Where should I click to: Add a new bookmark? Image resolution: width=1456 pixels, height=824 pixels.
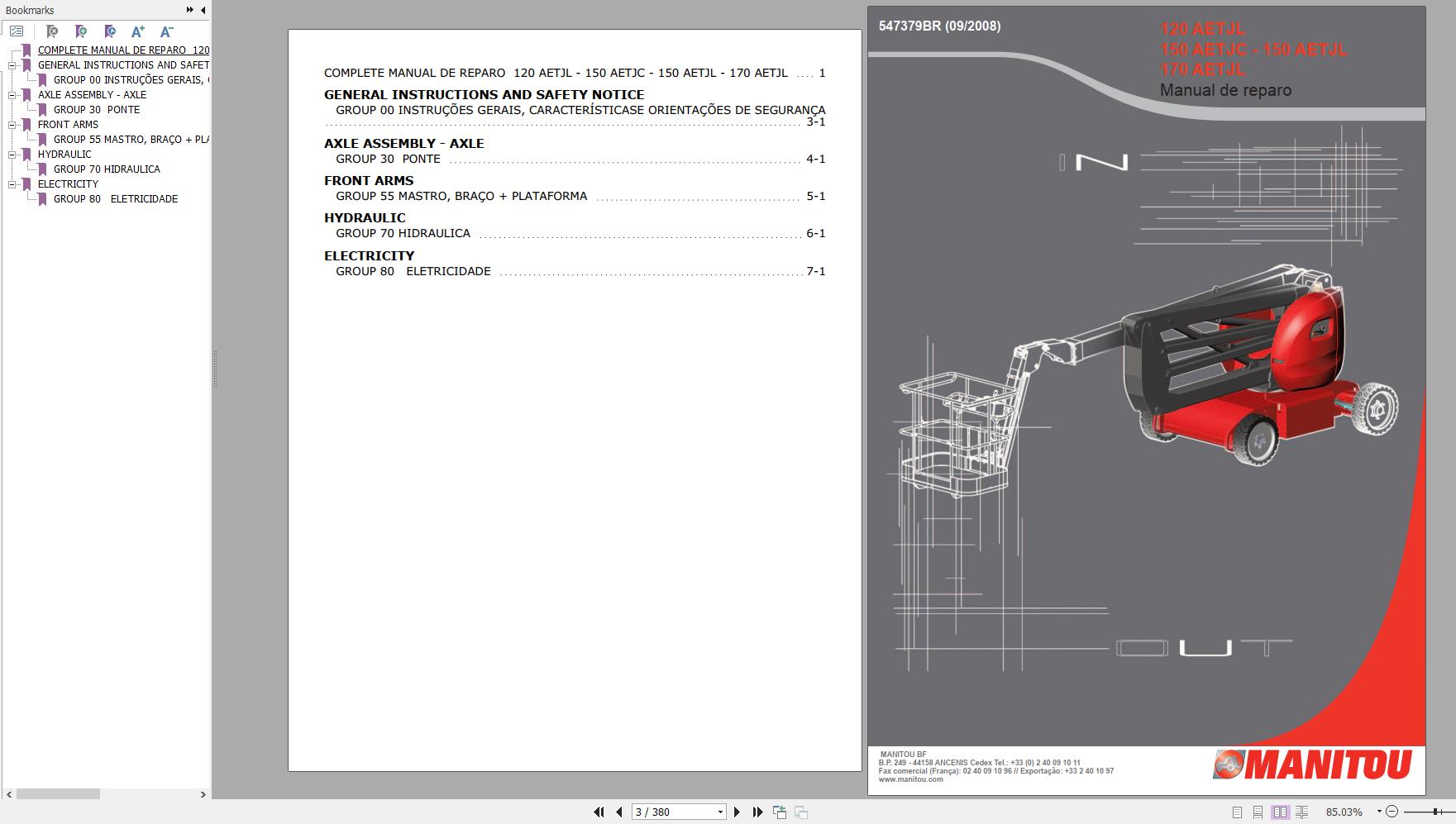pyautogui.click(x=80, y=31)
